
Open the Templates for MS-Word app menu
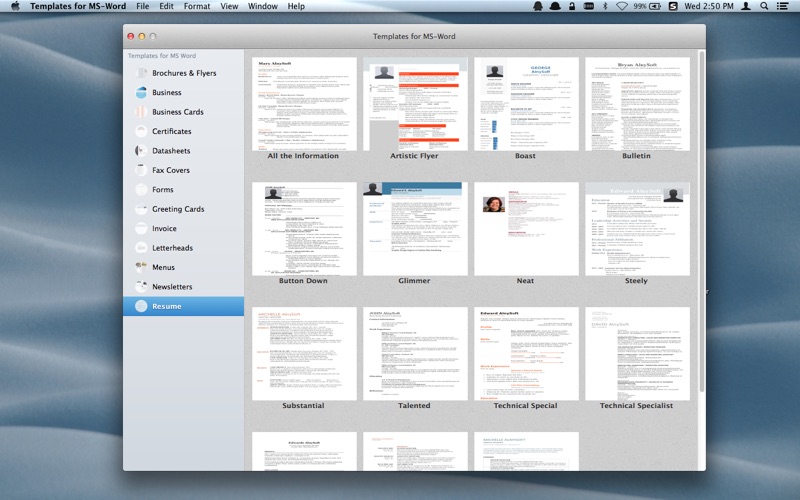tap(78, 6)
